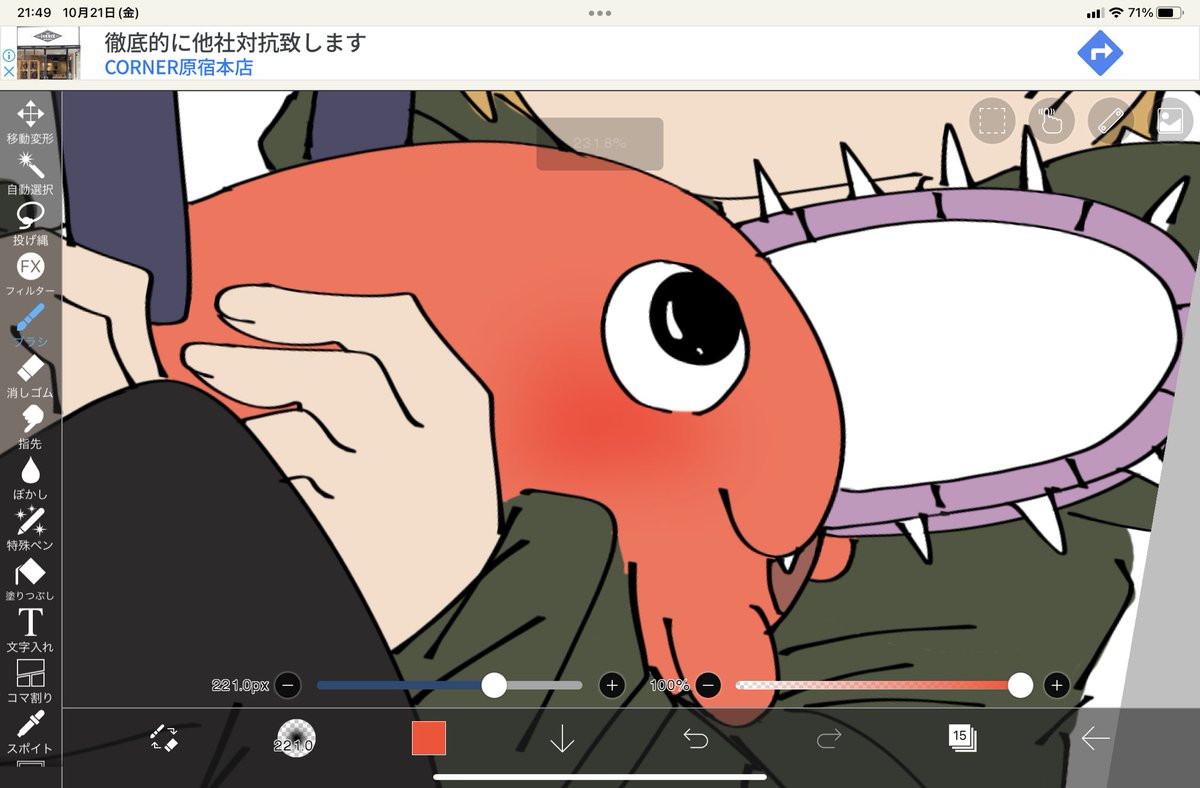Select the 消しゴム eraser tool
The image size is (1200, 788).
pyautogui.click(x=30, y=377)
